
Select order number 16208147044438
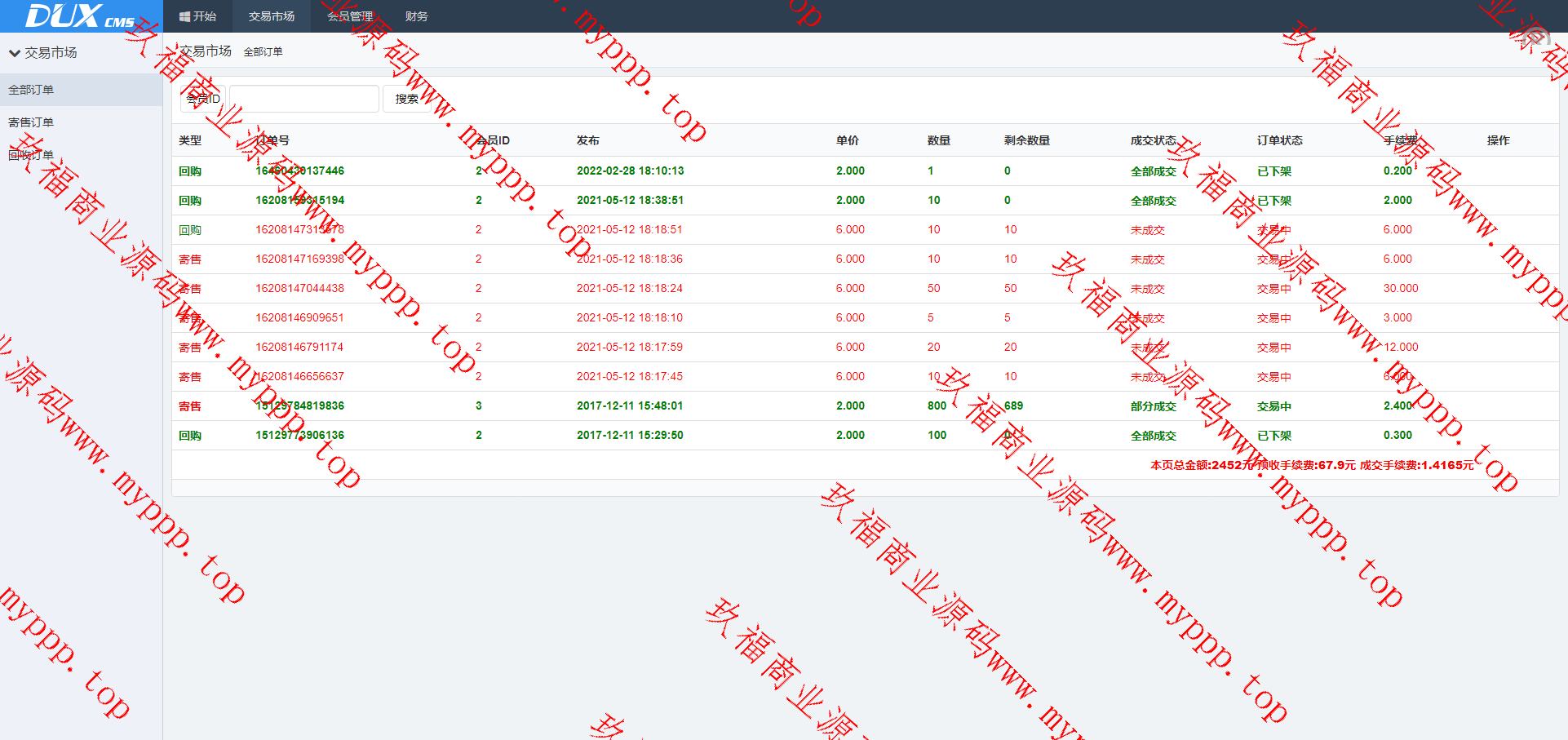pos(299,288)
